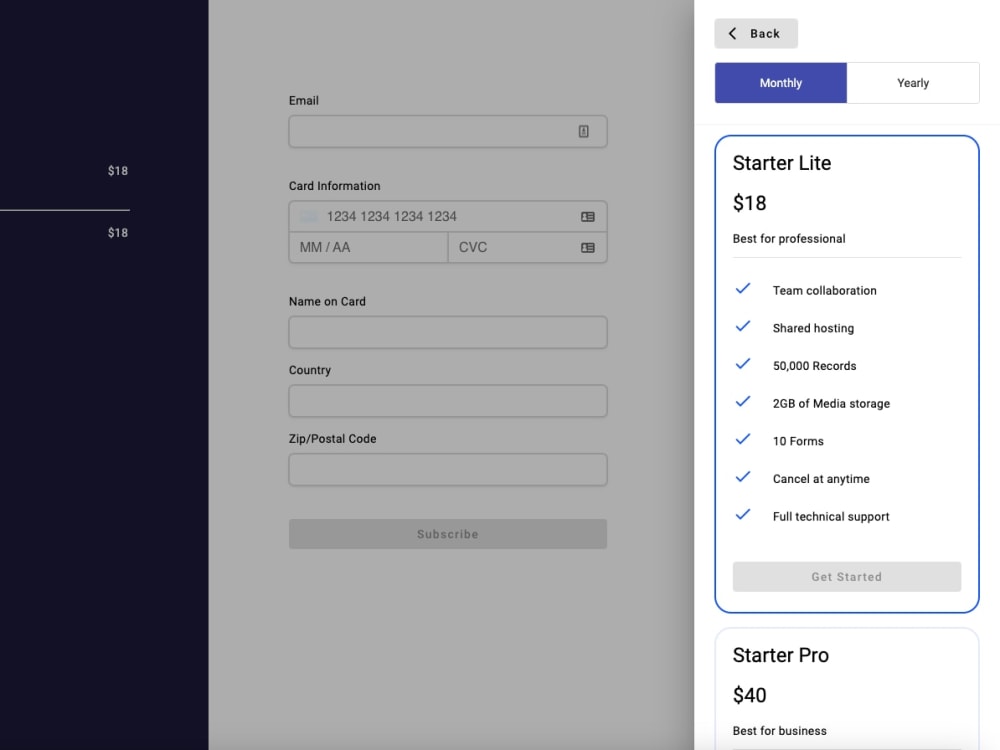The width and height of the screenshot is (1000, 750).
Task: Click checkmark next to Team collaboration
Action: tap(743, 289)
